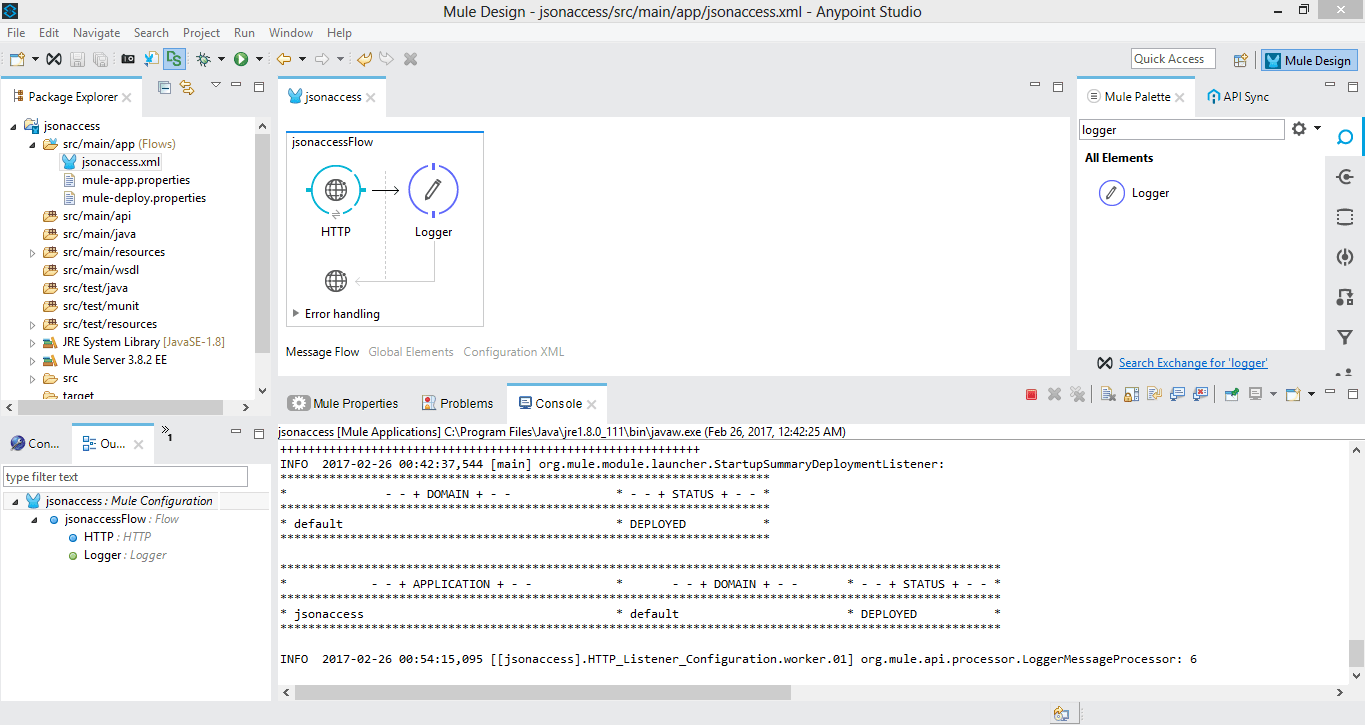This screenshot has height=725, width=1365.
Task: Collapse the jsonaccess project node
Action: [x=13, y=127]
